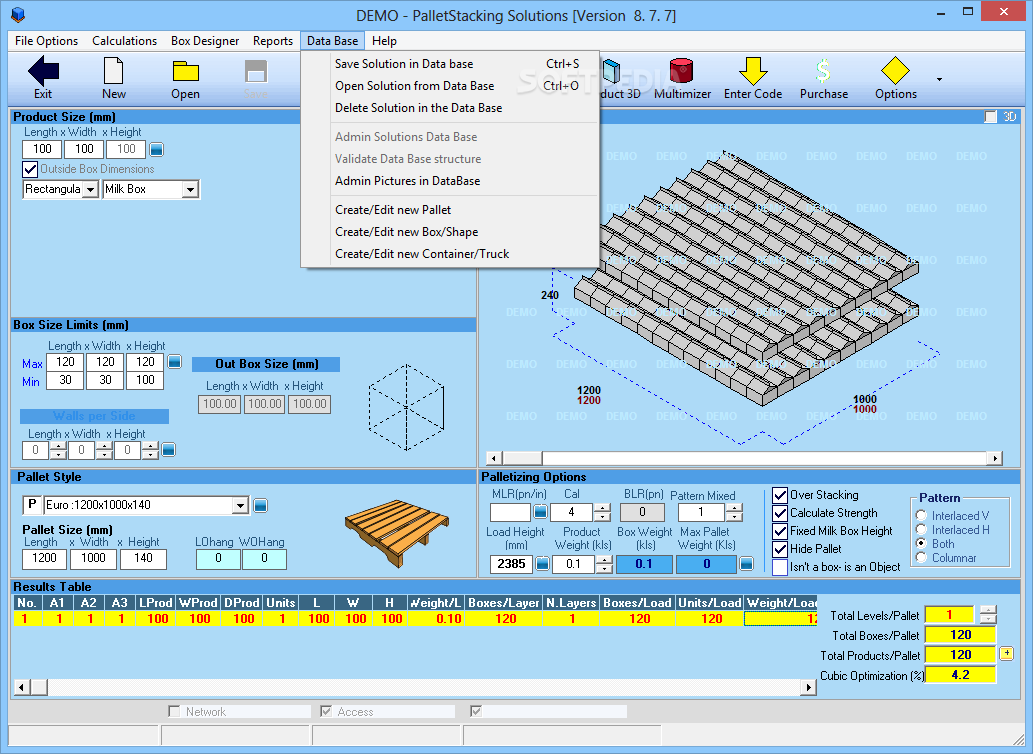The width and height of the screenshot is (1033, 754).
Task: Click the greyed Save floppy disk icon
Action: pos(256,72)
